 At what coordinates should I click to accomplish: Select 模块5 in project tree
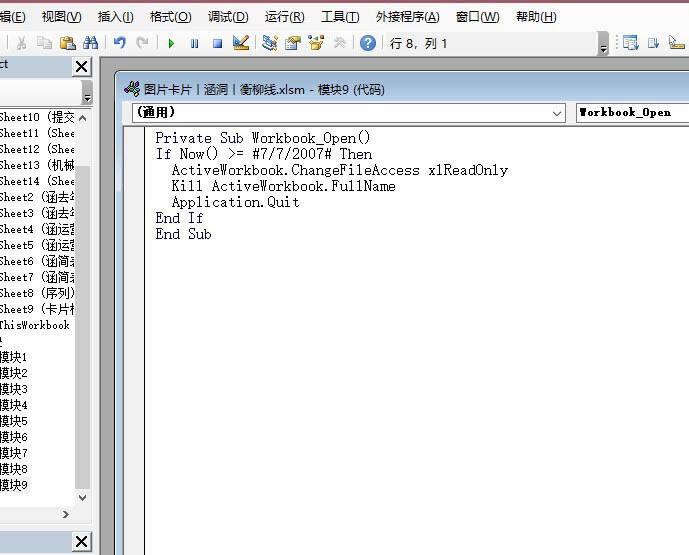pyautogui.click(x=14, y=421)
